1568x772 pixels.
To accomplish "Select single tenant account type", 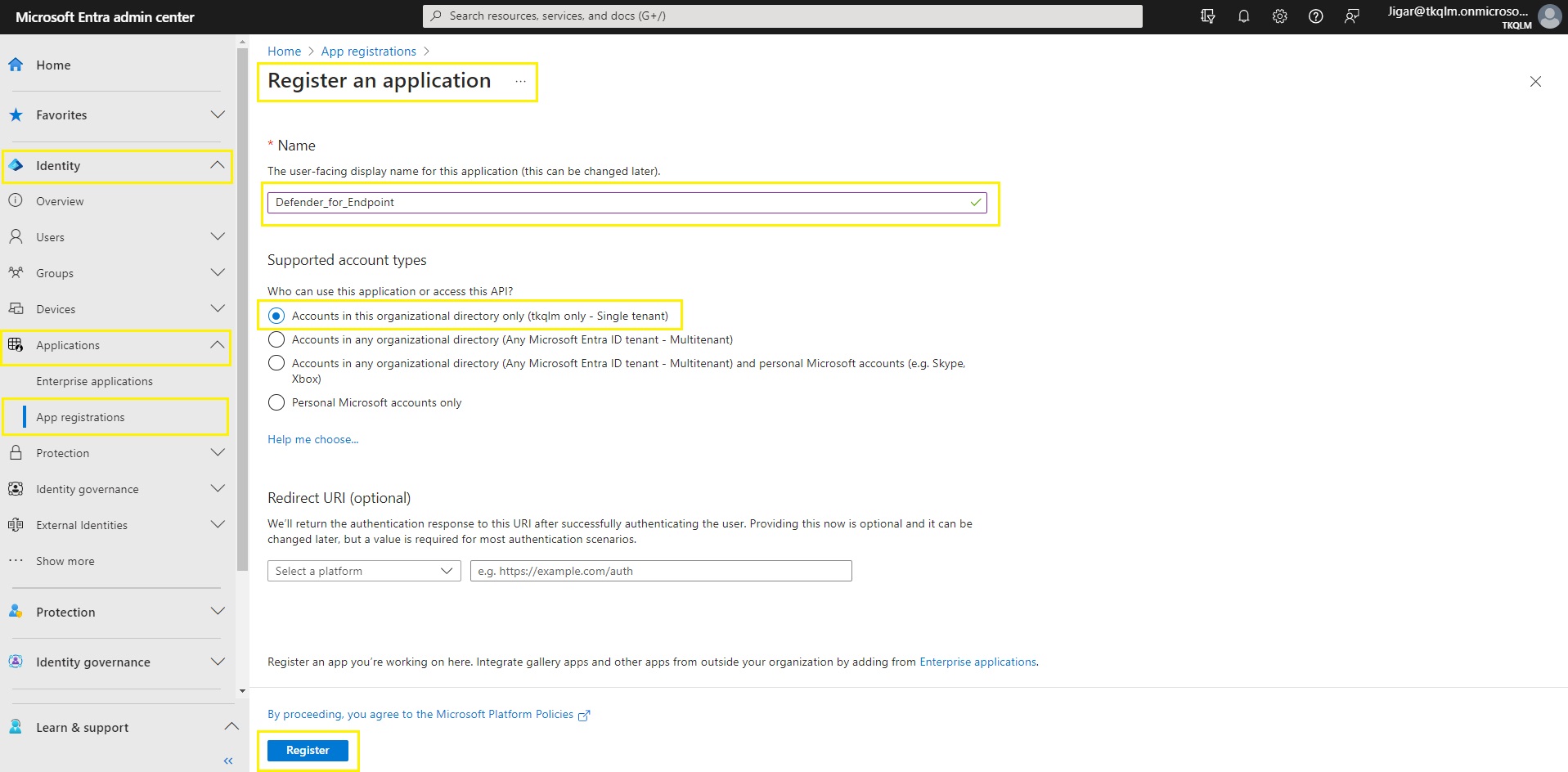I will [276, 316].
